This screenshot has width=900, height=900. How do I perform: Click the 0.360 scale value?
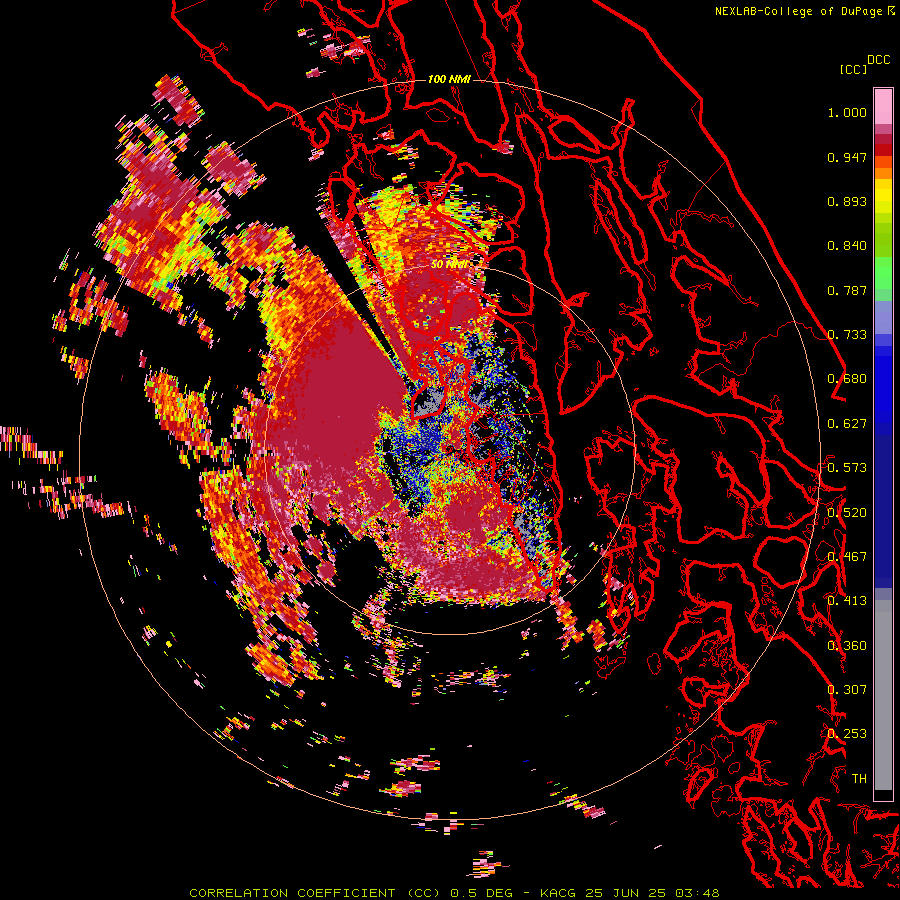point(847,645)
